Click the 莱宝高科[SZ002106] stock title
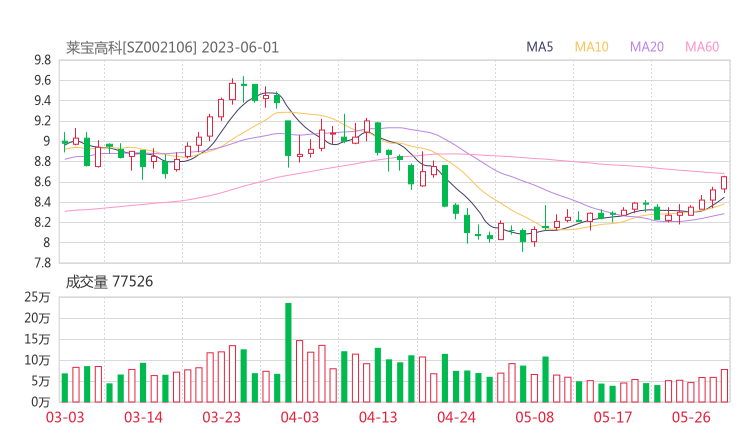This screenshot has height=440, width=740. [x=131, y=47]
